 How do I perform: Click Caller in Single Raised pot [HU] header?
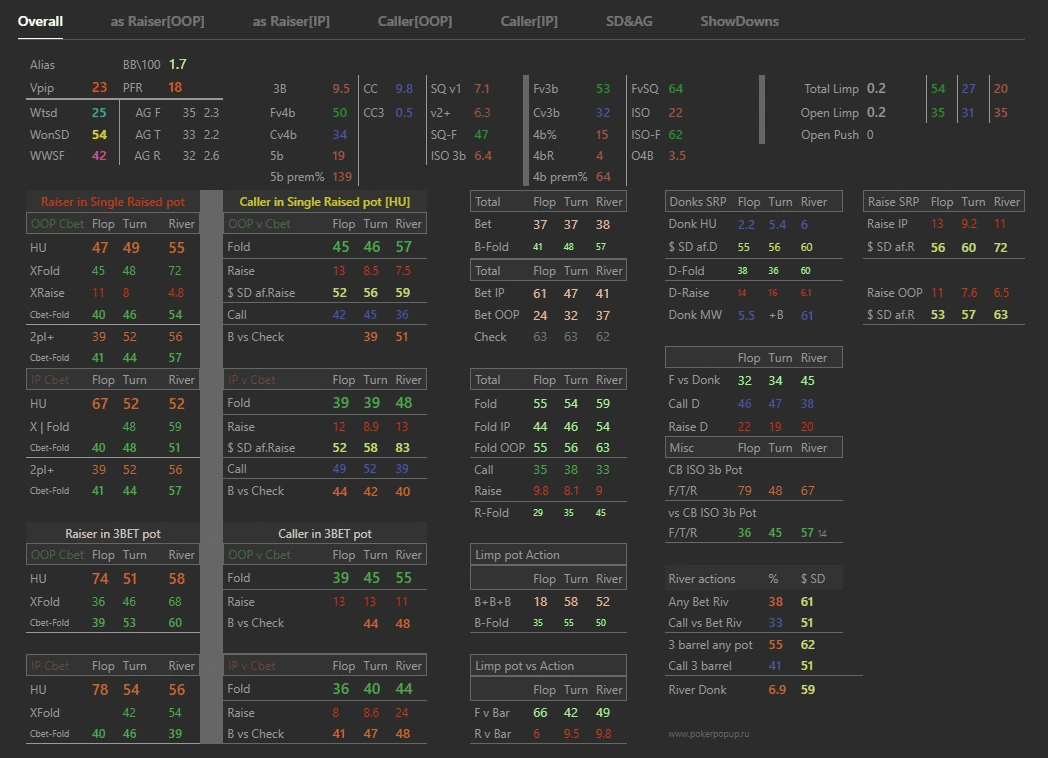click(x=325, y=201)
